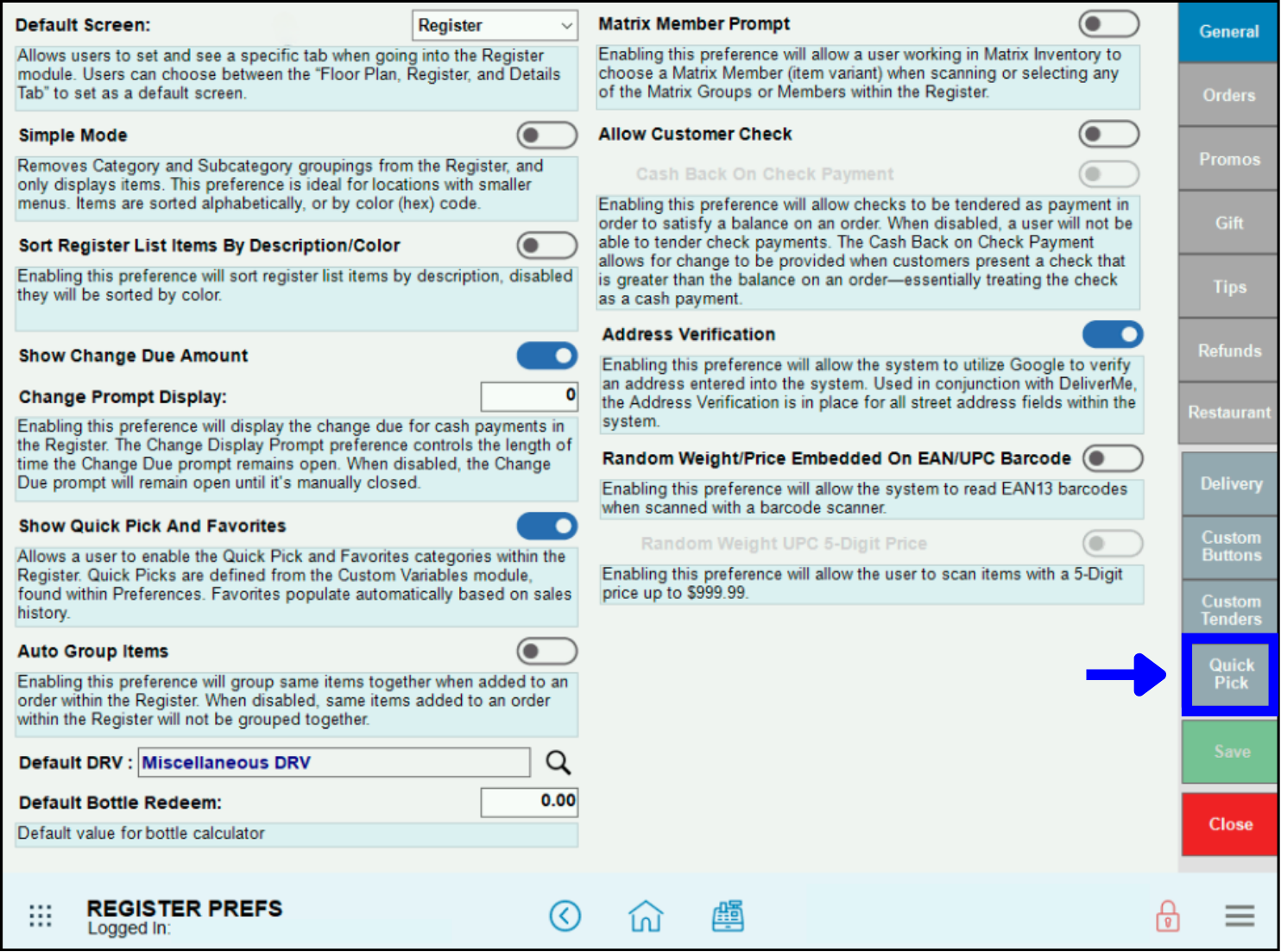Click the back arrow circle icon
Viewport: 1281px width, 952px height.
(x=565, y=916)
